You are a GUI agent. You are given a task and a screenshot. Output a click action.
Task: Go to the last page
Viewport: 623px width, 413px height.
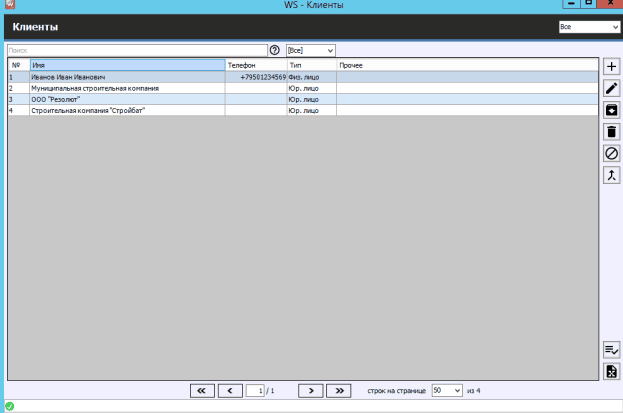[x=340, y=390]
